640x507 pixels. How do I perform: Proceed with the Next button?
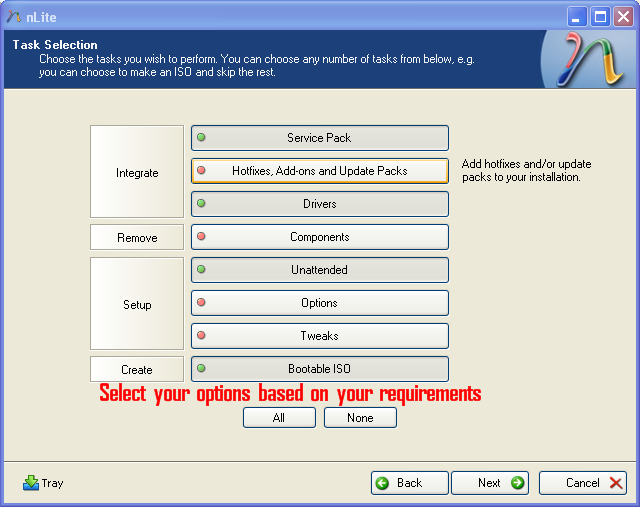click(x=490, y=483)
